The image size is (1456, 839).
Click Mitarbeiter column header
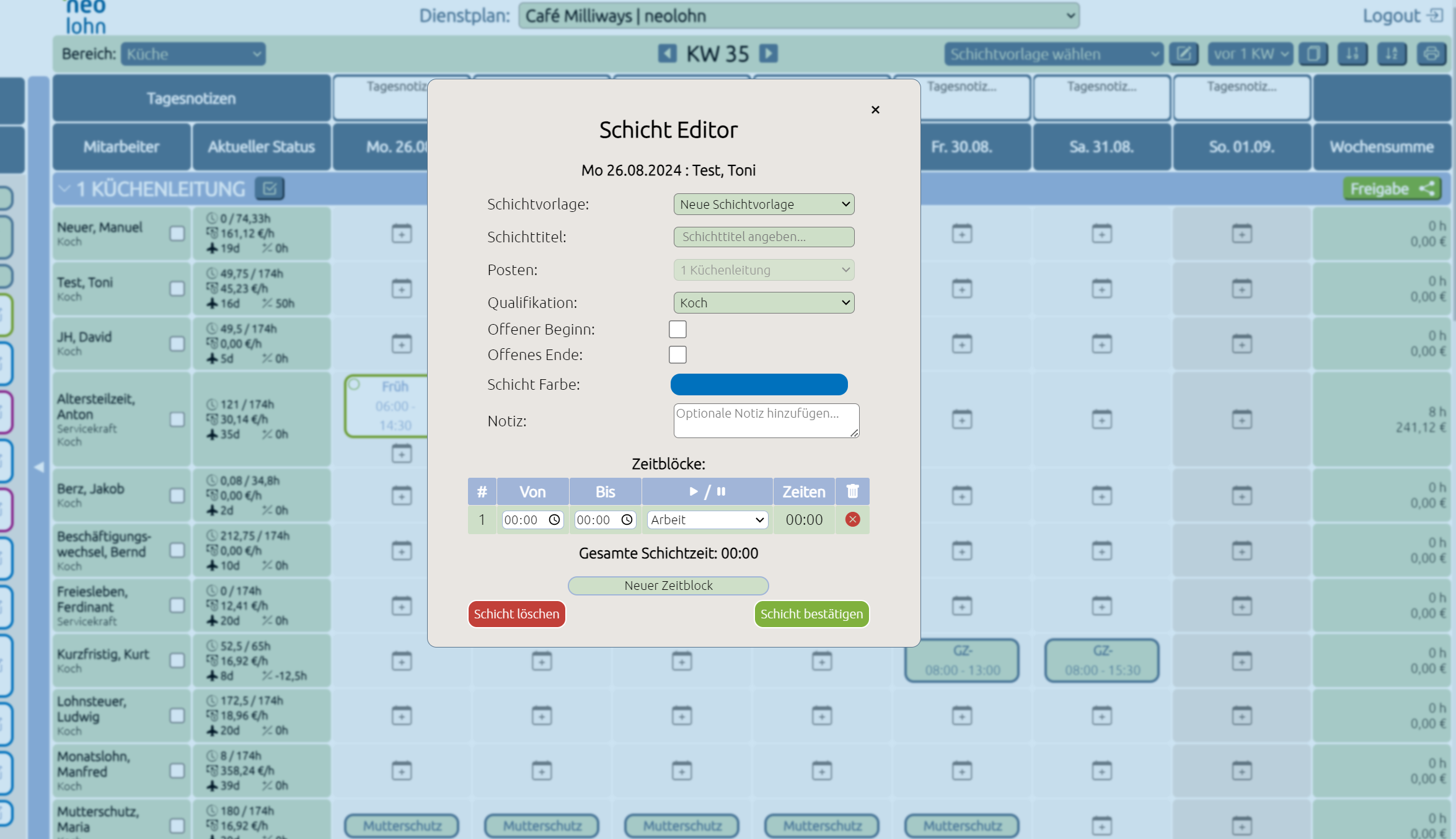point(121,147)
